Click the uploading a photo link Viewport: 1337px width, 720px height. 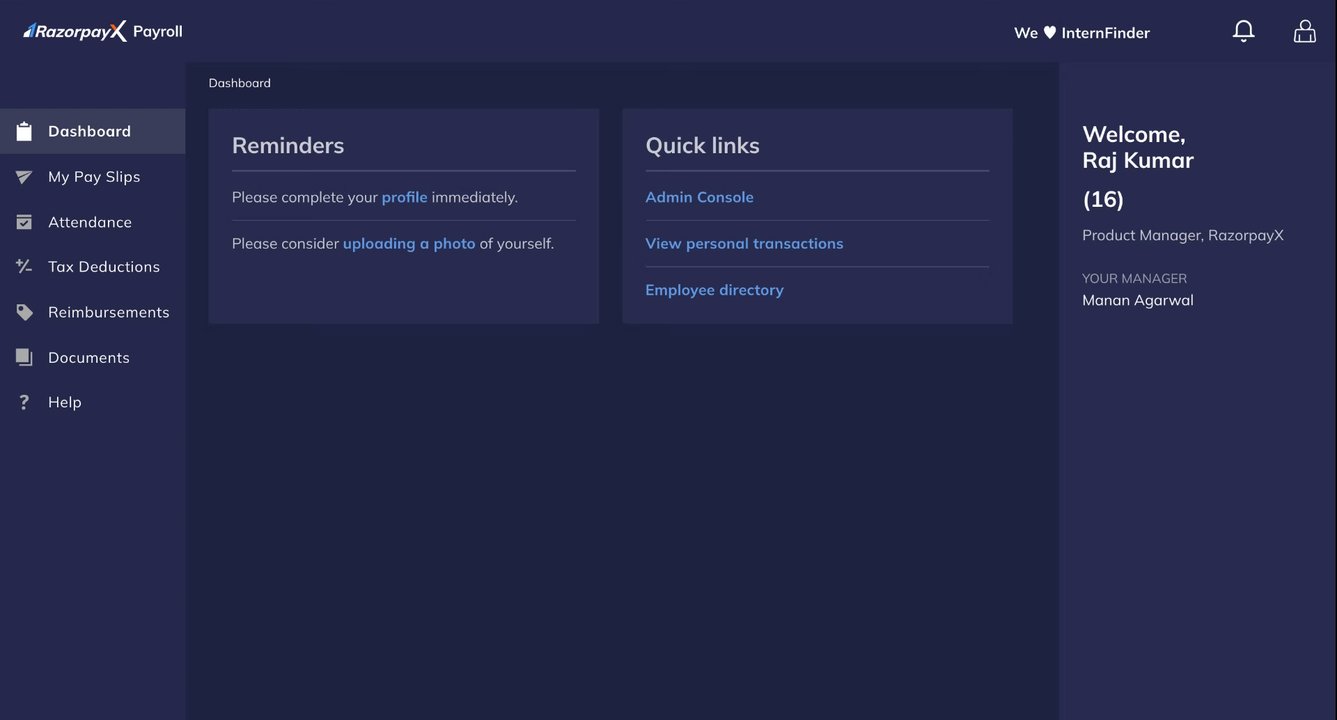(x=409, y=243)
